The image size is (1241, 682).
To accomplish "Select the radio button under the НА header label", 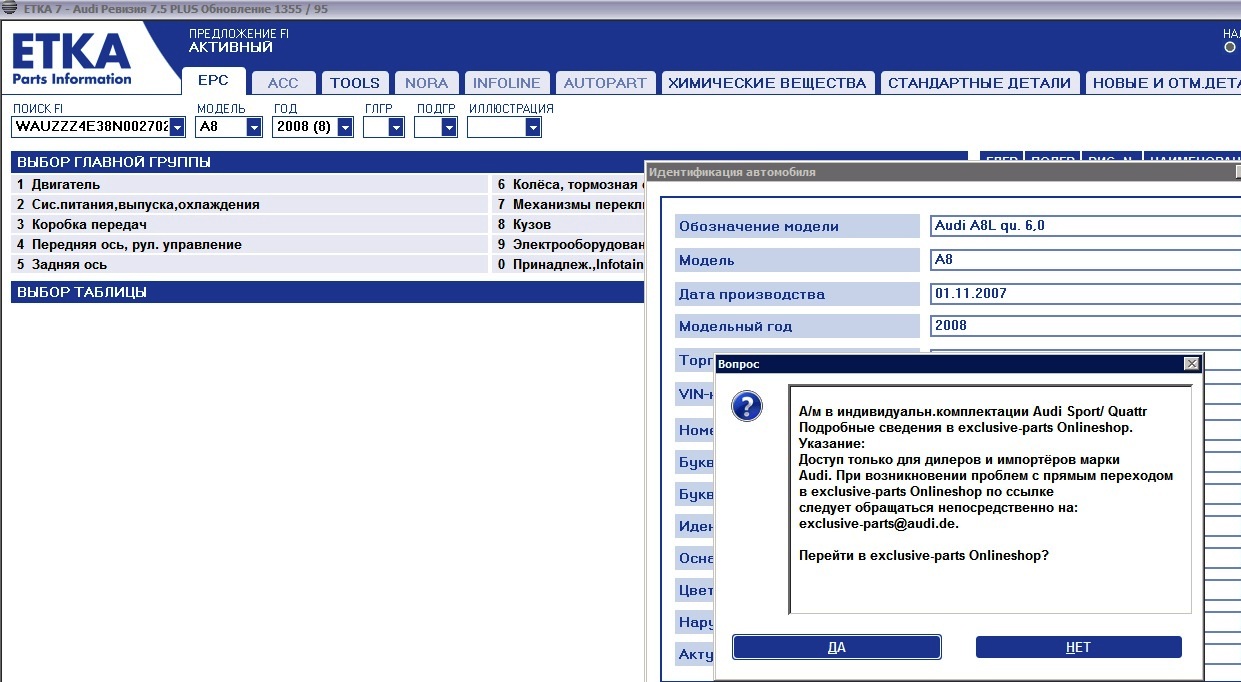I will (1230, 47).
